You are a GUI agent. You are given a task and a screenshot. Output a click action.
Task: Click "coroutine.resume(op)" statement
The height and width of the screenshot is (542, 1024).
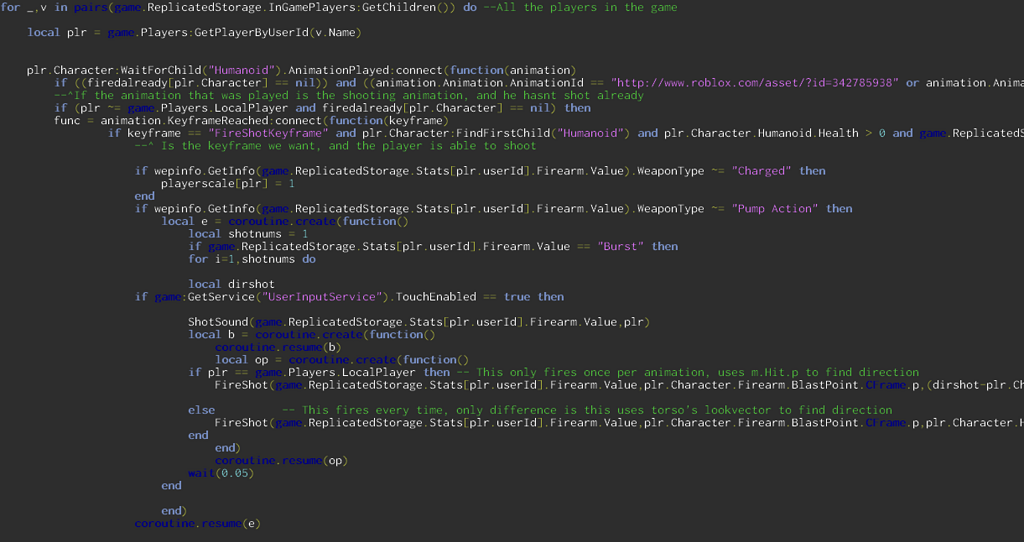[281, 460]
